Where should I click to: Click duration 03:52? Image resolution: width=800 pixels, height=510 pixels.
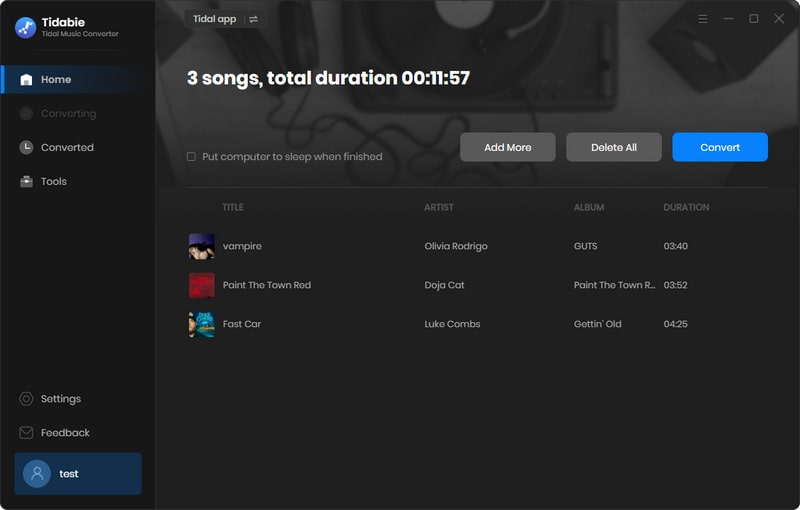[x=676, y=285]
